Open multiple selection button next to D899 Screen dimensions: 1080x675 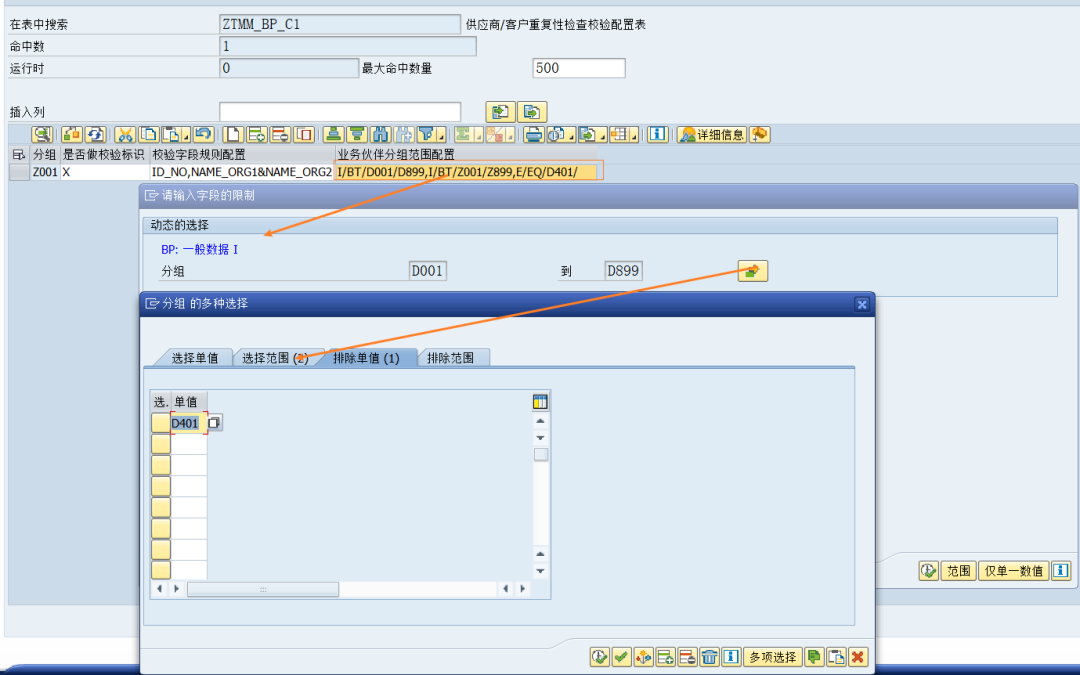(752, 271)
